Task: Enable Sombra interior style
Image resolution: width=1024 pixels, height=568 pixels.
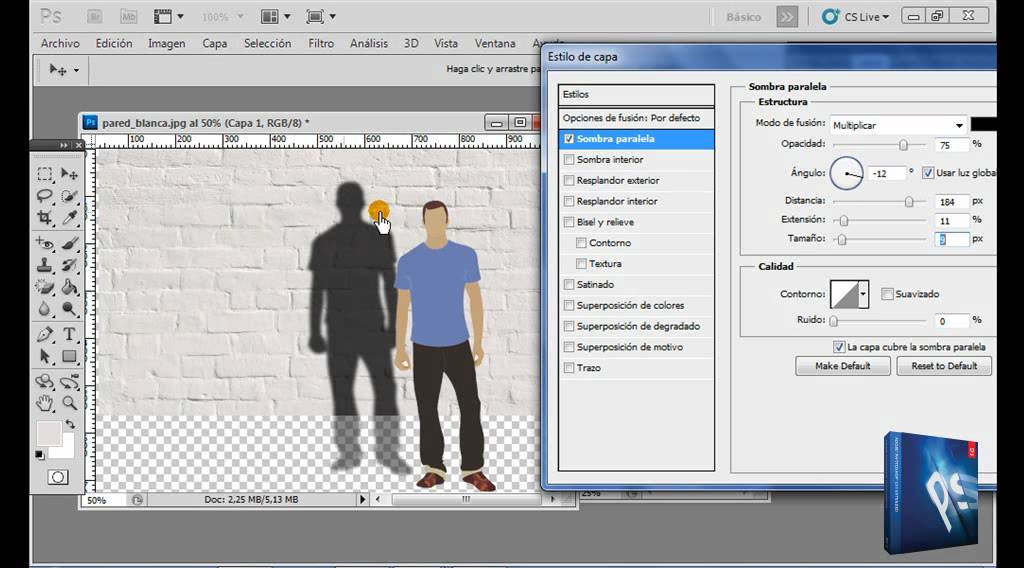Action: (569, 159)
